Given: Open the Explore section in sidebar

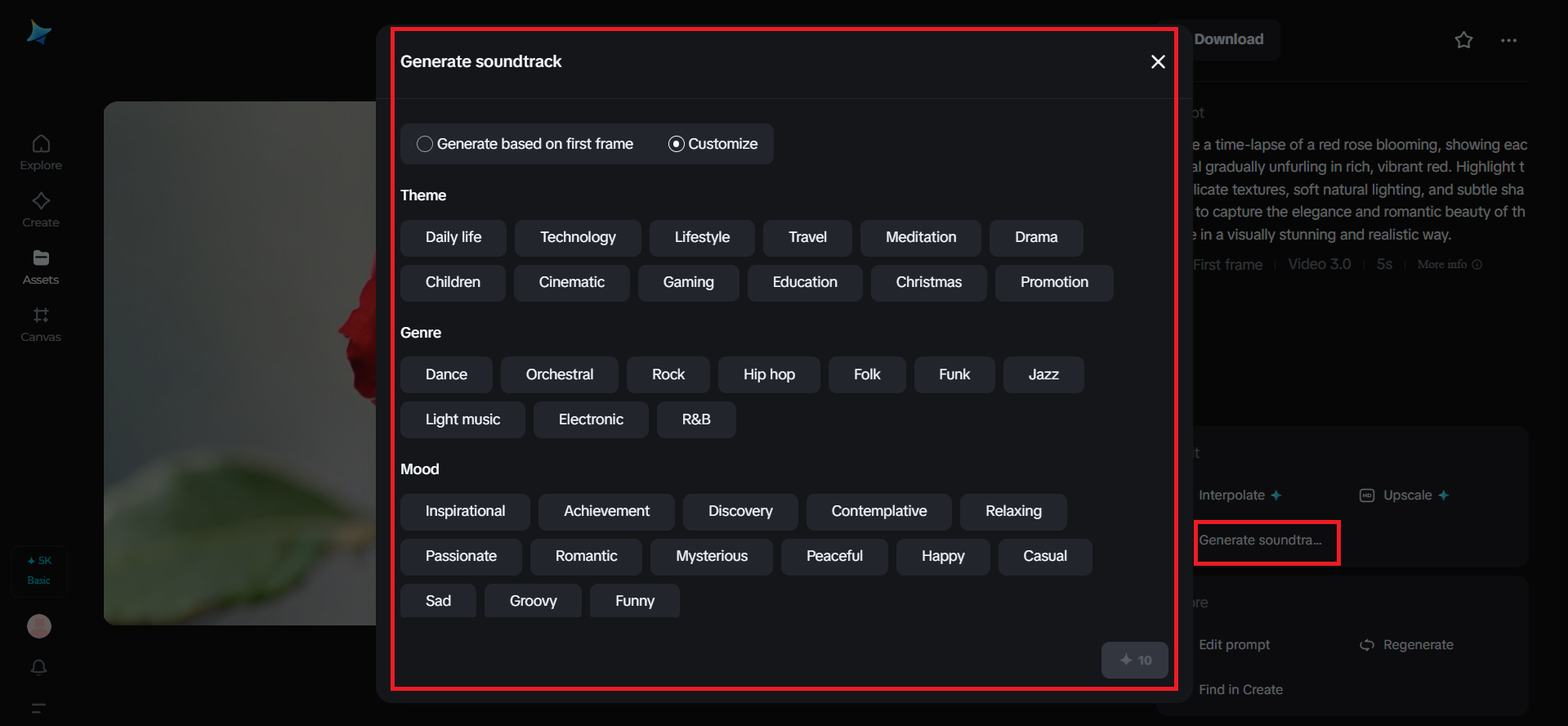Looking at the screenshot, I should pos(41,152).
